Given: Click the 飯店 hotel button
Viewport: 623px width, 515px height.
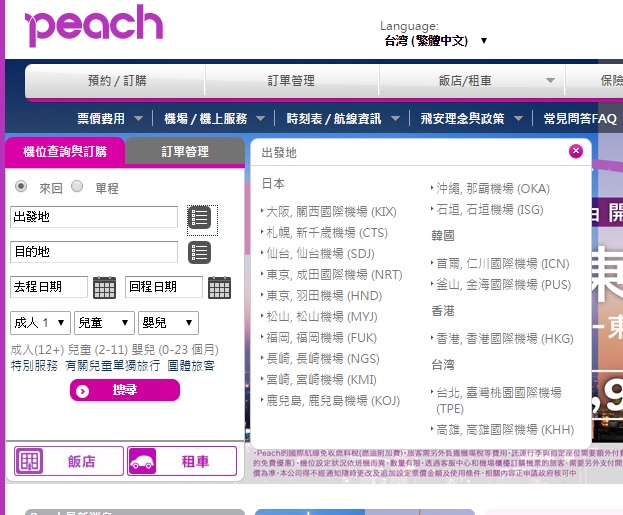Looking at the screenshot, I should [x=69, y=461].
